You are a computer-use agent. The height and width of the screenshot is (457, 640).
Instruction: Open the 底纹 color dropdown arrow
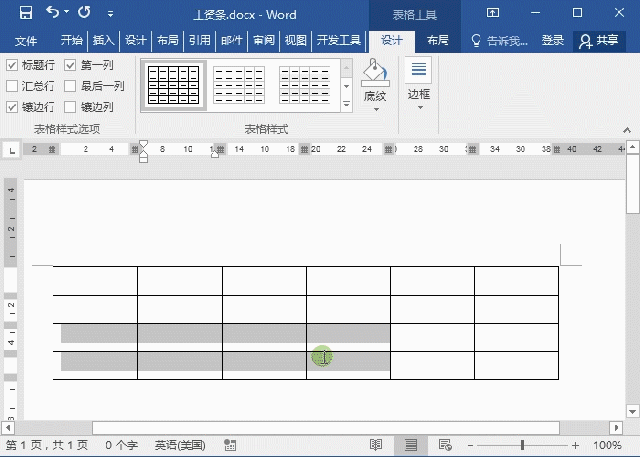point(376,109)
